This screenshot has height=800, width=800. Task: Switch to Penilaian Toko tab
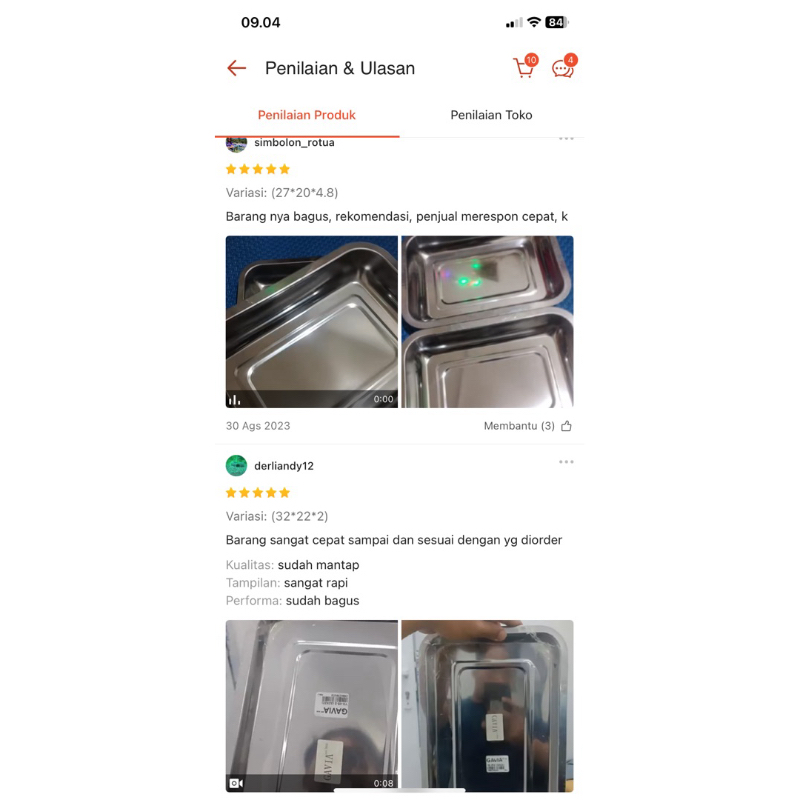coord(491,115)
